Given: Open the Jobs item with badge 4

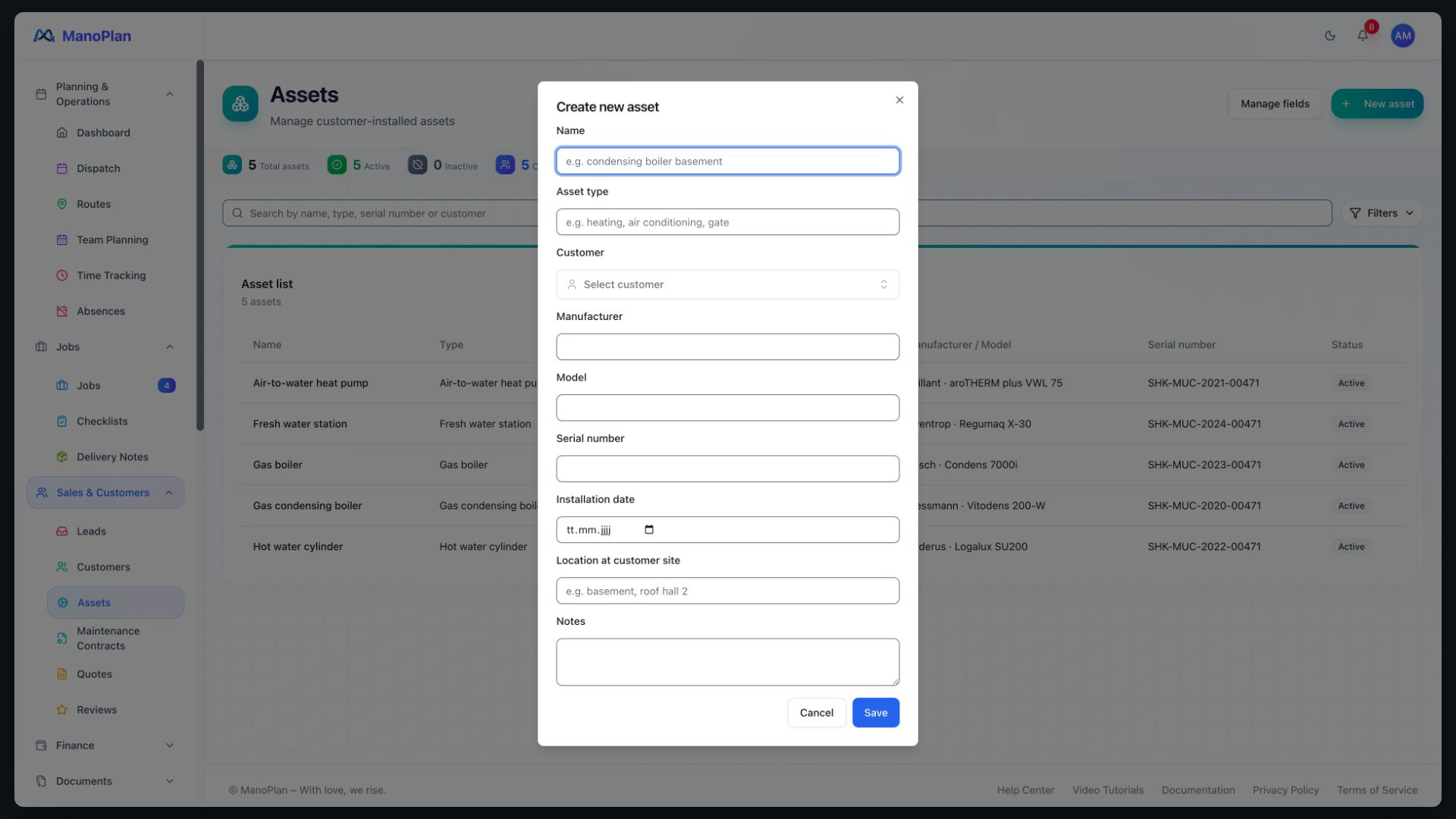Looking at the screenshot, I should (115, 385).
